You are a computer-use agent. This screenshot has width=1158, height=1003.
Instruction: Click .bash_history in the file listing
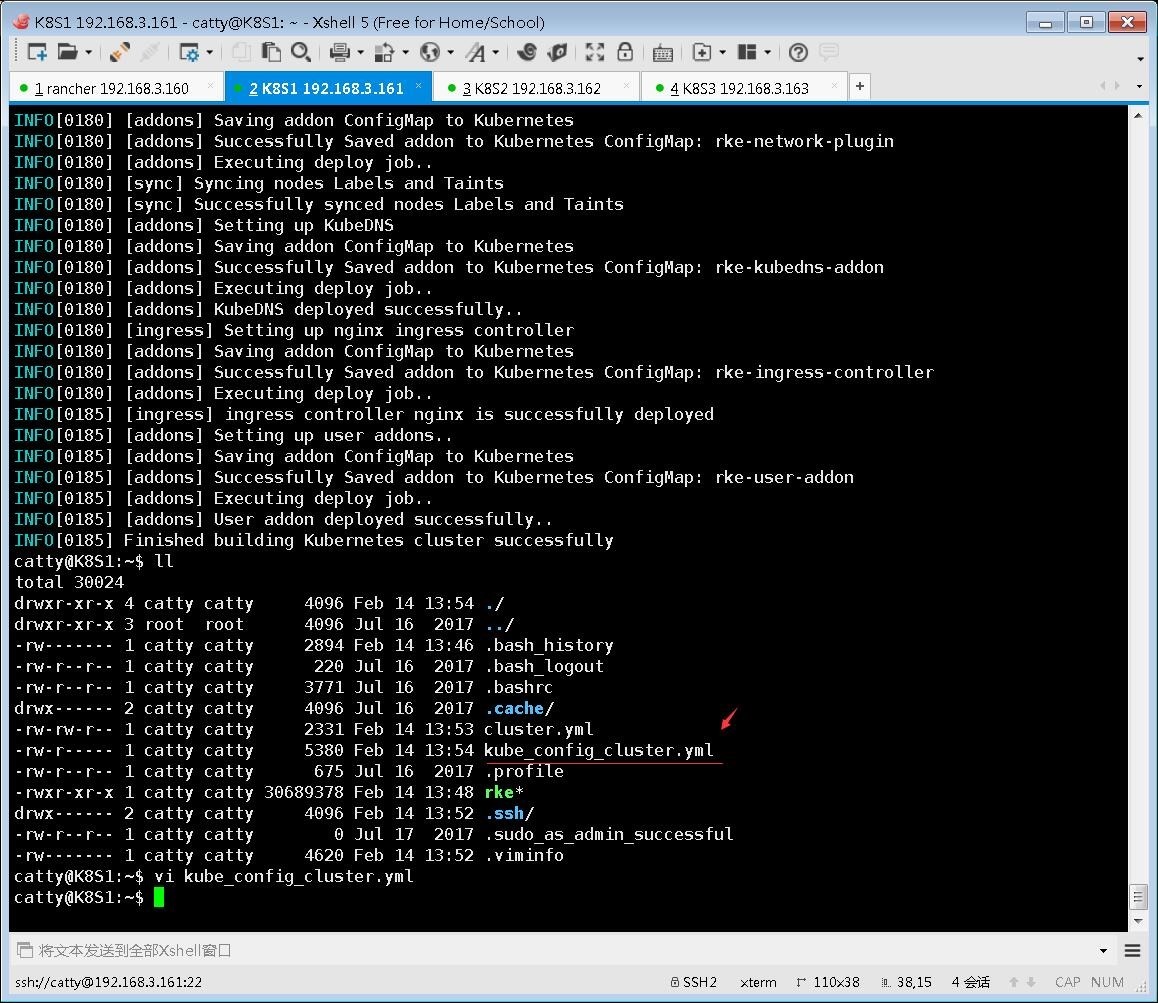pyautogui.click(x=549, y=646)
